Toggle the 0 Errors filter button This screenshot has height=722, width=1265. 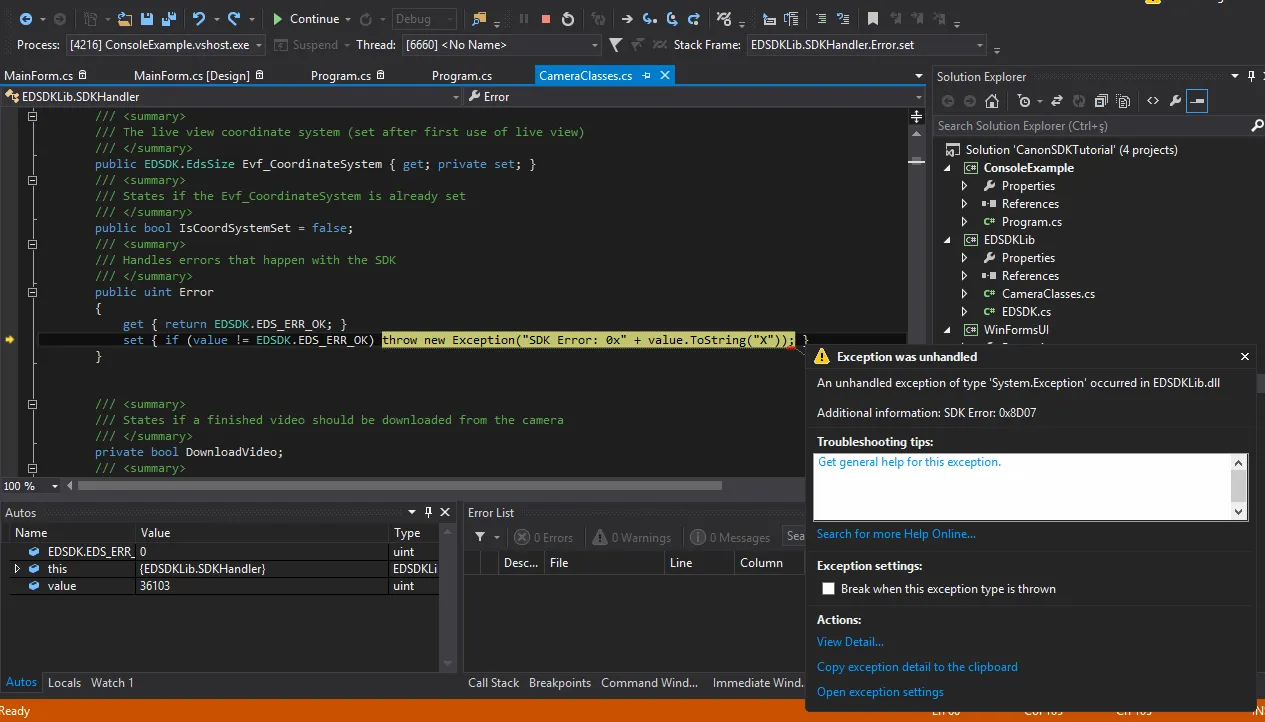pyautogui.click(x=544, y=538)
